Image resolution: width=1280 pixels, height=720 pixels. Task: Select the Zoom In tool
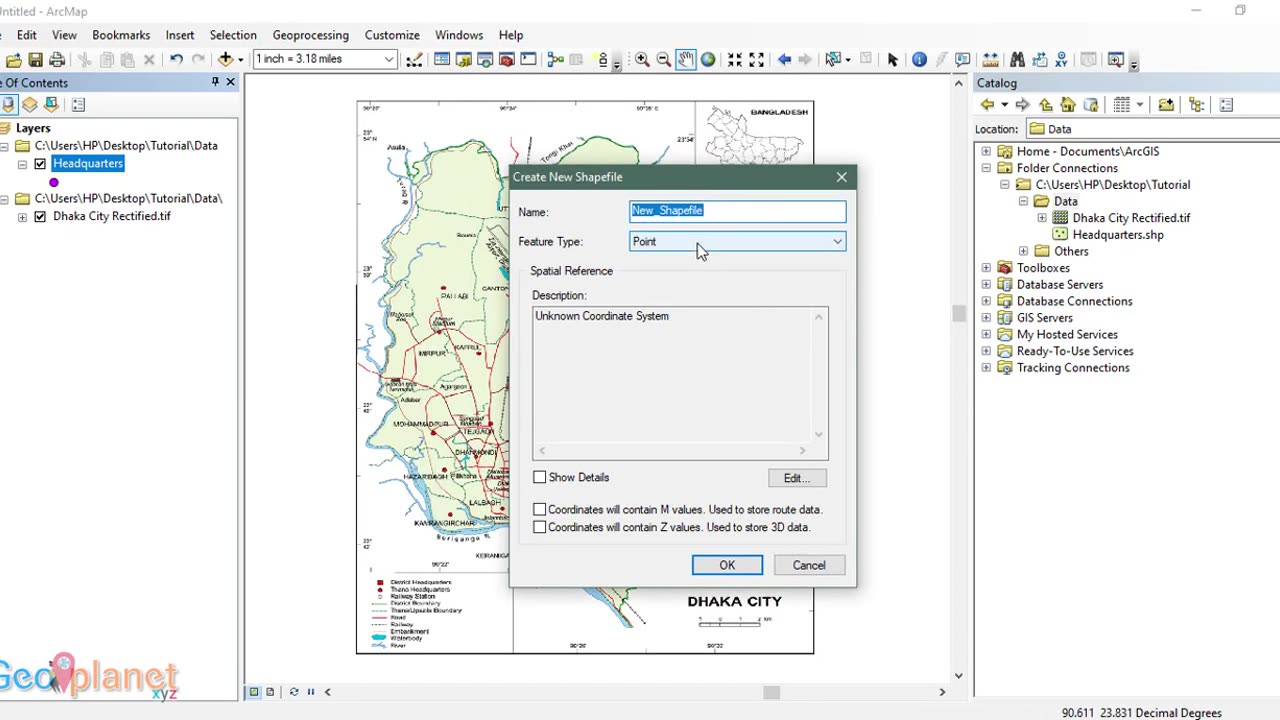[642, 60]
